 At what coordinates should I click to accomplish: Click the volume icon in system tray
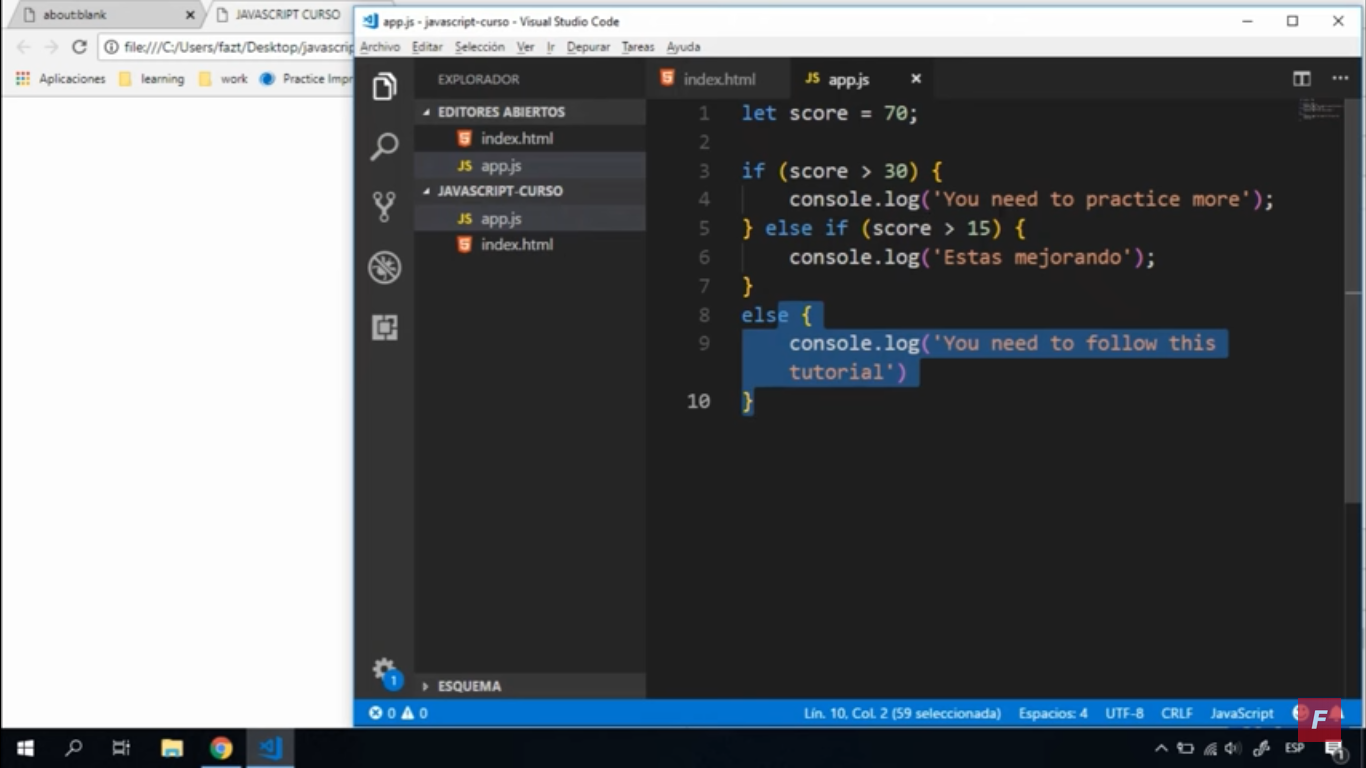(x=1233, y=748)
